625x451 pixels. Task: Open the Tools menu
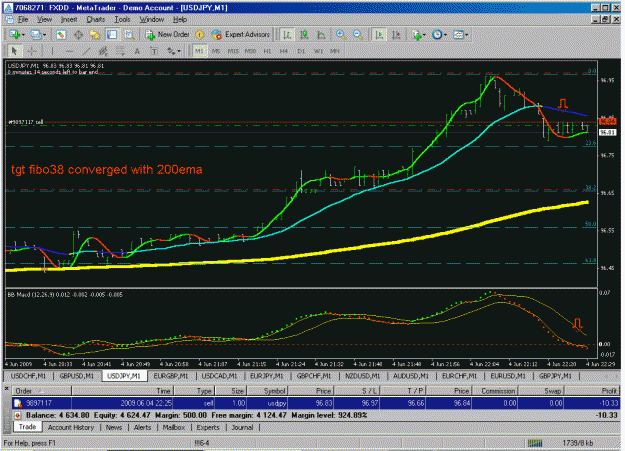(x=122, y=20)
